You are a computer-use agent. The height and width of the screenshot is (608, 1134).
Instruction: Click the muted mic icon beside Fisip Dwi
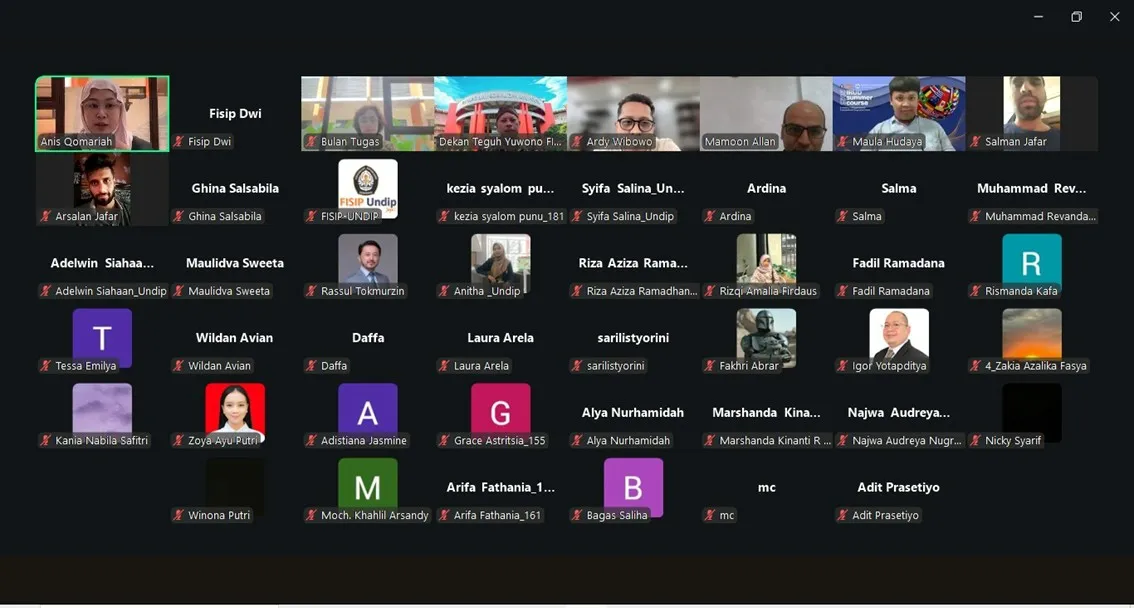tap(180, 142)
